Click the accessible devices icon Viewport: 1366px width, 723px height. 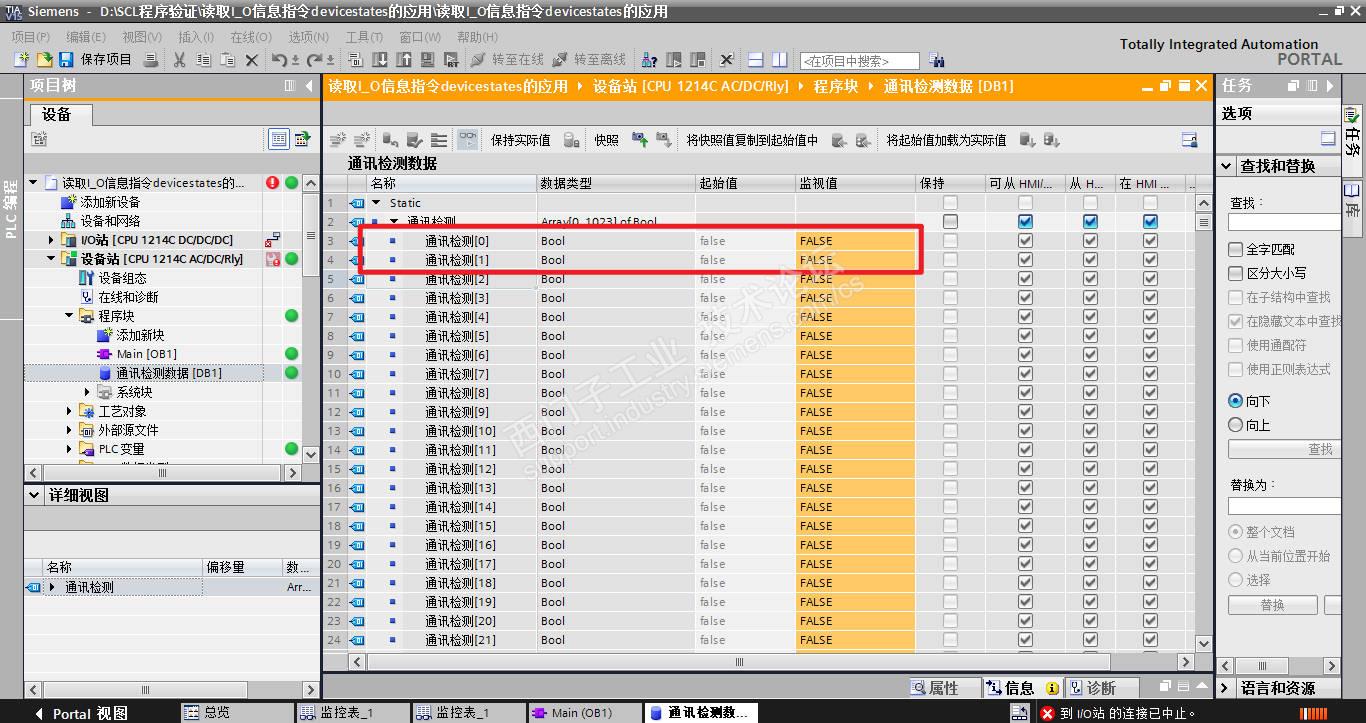click(x=651, y=60)
